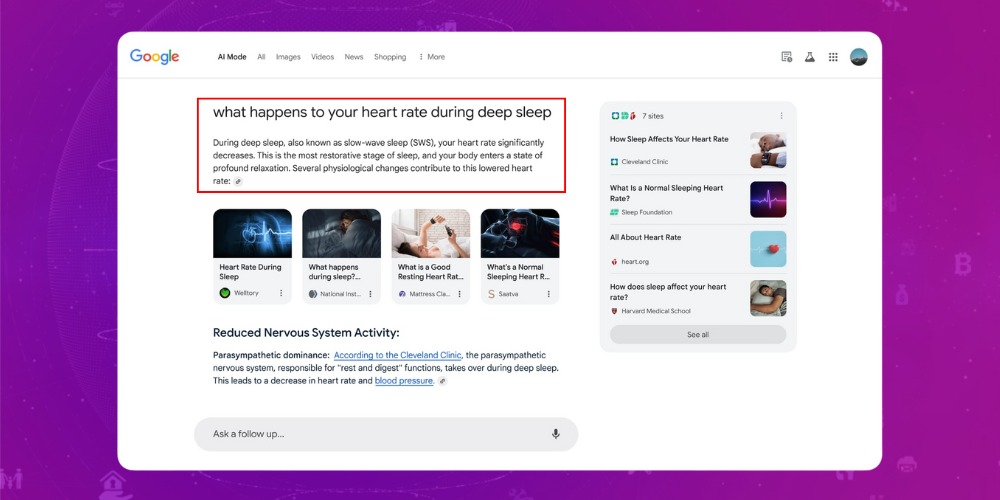Open options menu for Mattress Cla card

[459, 293]
